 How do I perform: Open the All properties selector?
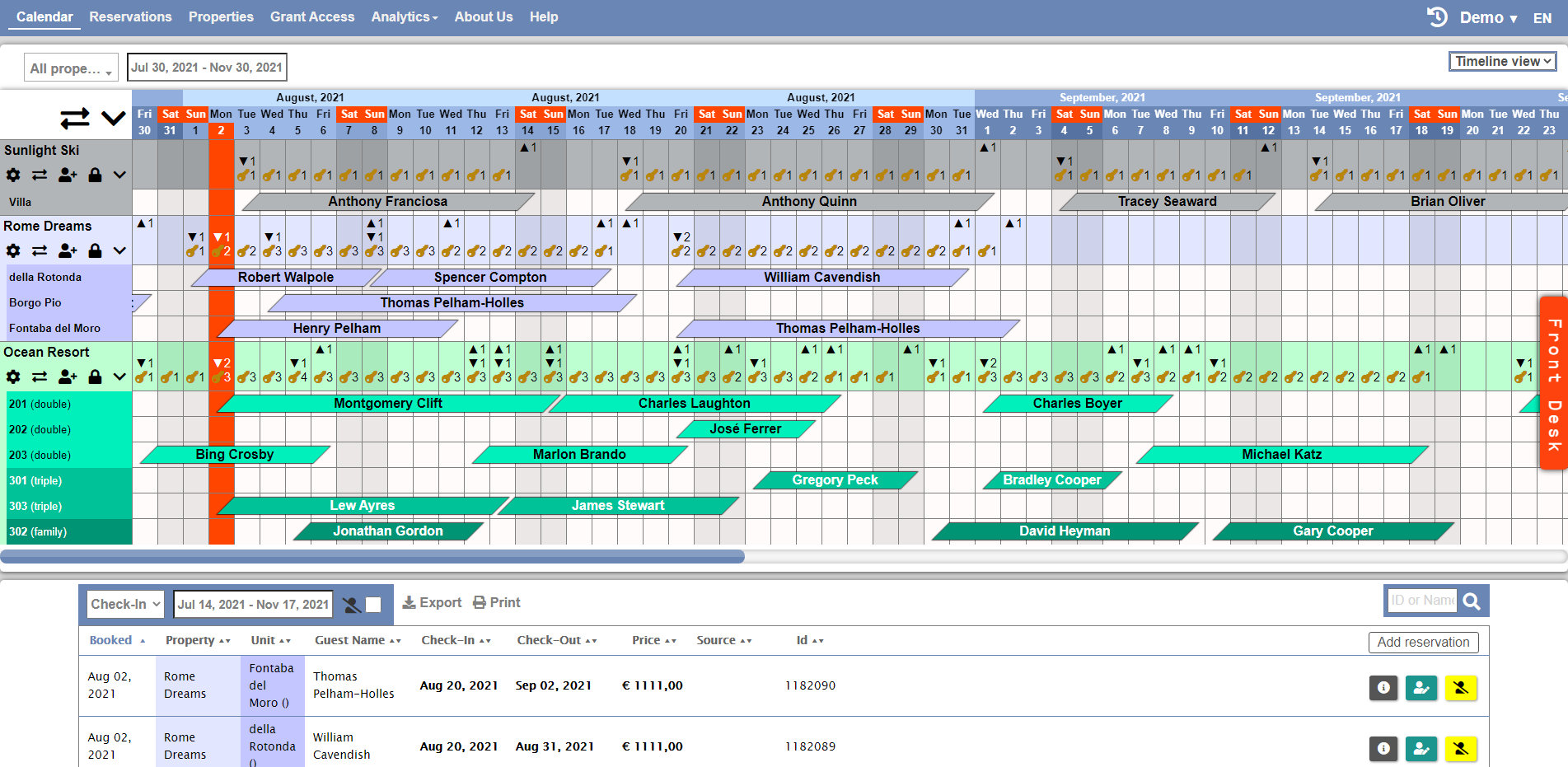(x=71, y=68)
